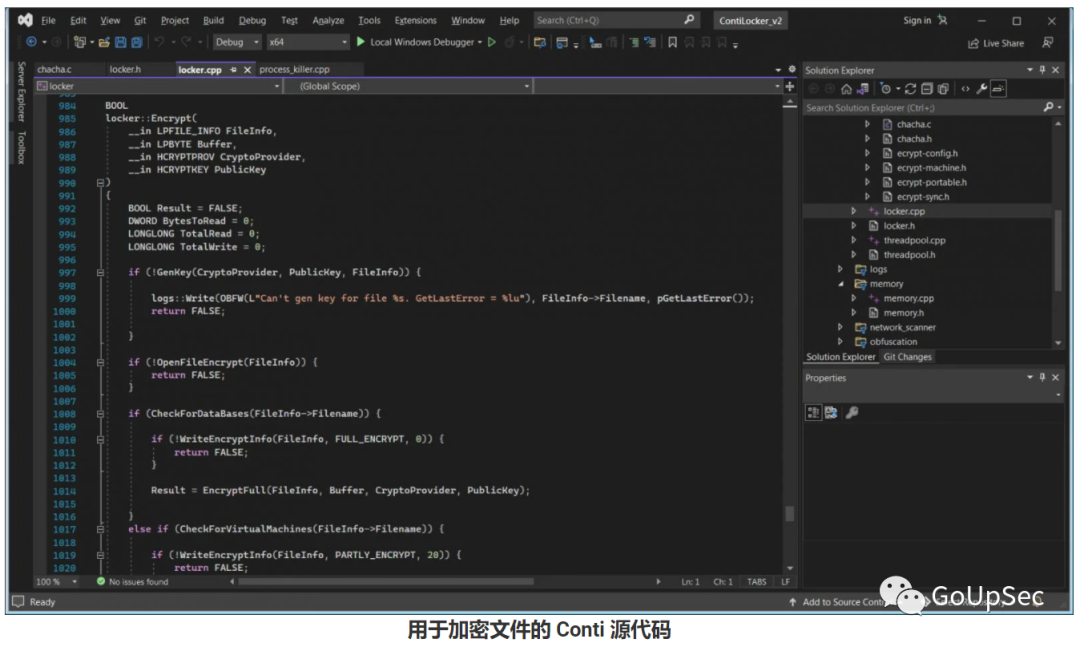Click the Visual Studio logo icon
Image resolution: width=1080 pixels, height=647 pixels.
coord(25,20)
